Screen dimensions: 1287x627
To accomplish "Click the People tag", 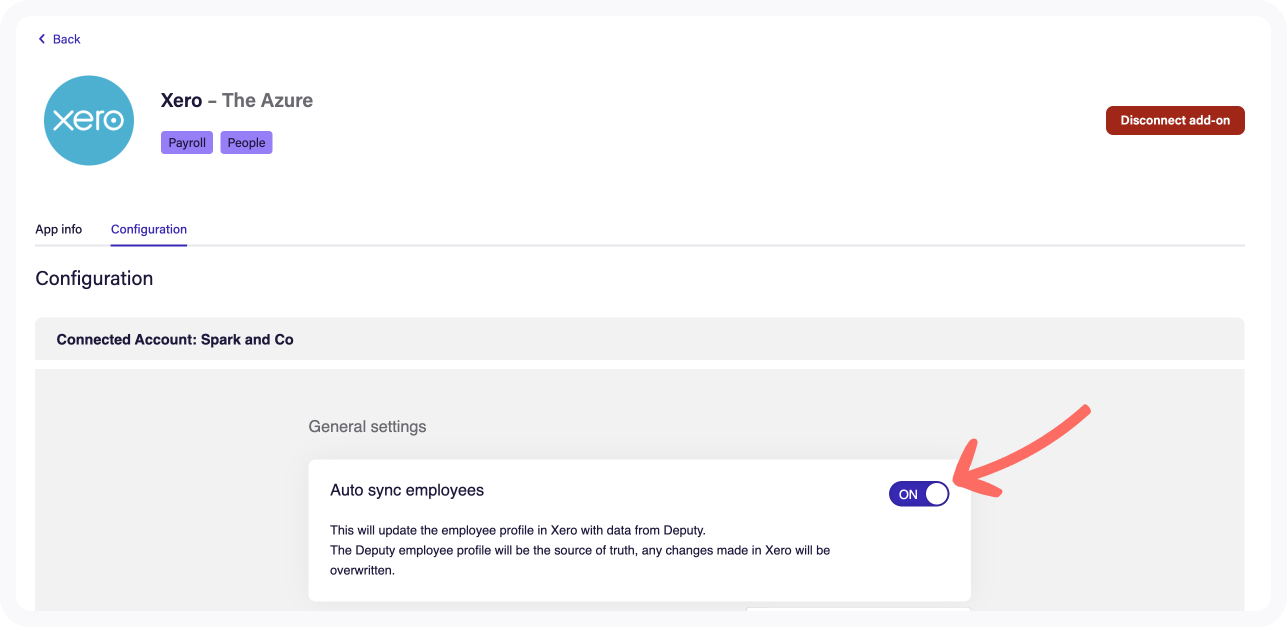I will (246, 143).
